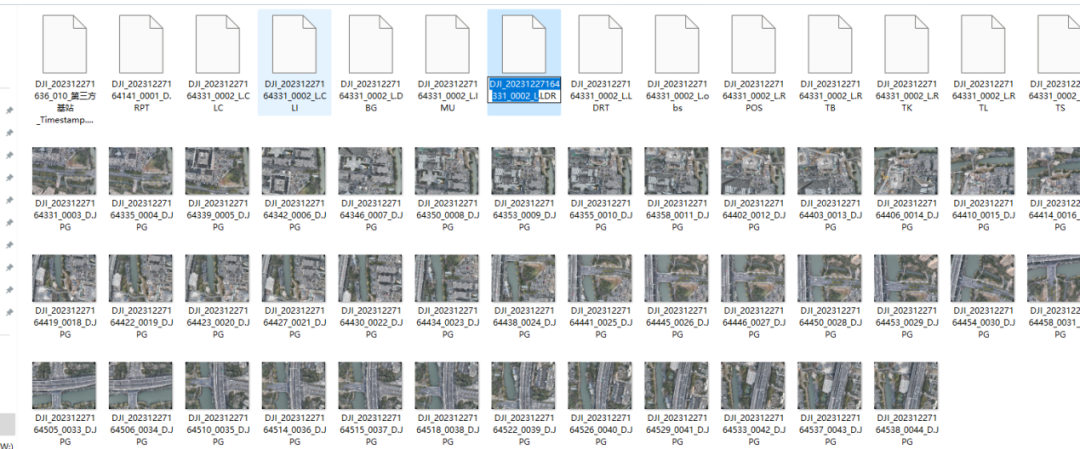
Task: Select image thumbnail 0010_D.JPG
Action: coord(600,170)
